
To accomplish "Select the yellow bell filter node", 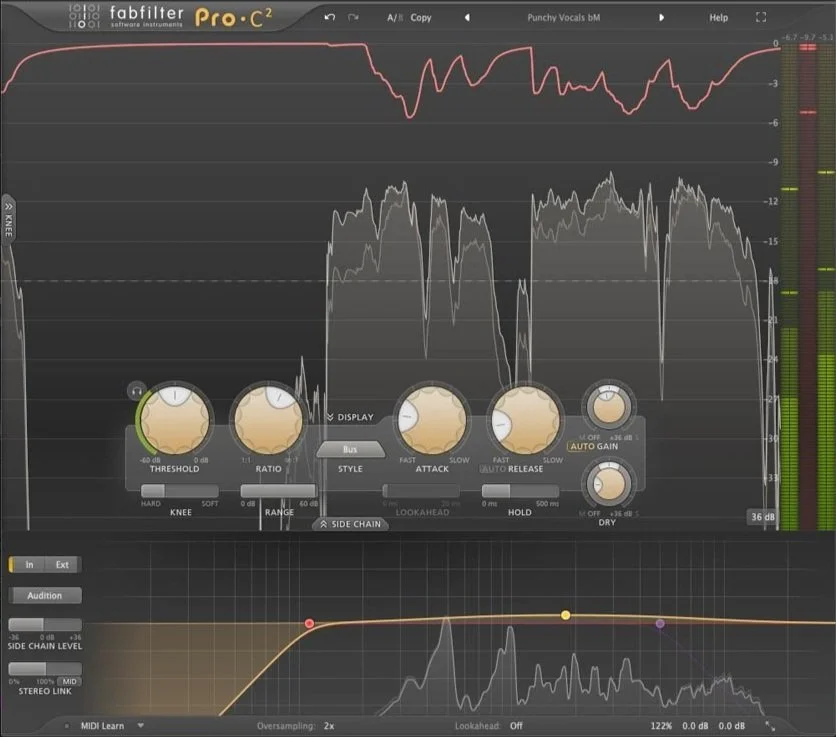I will point(566,615).
